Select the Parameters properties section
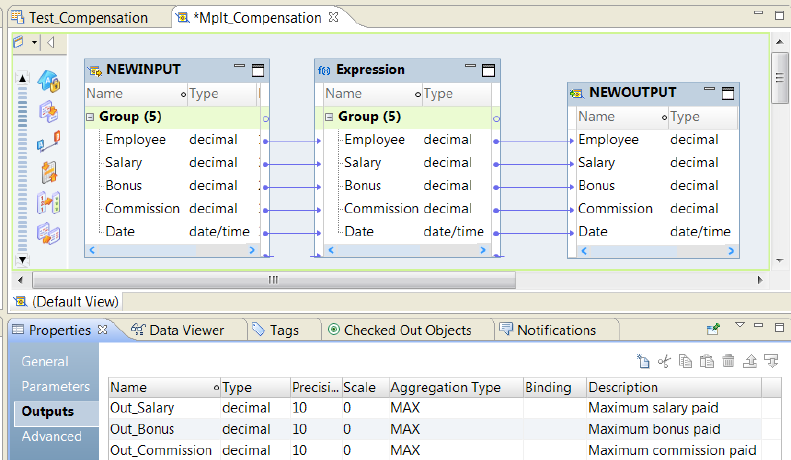The image size is (791, 460). click(56, 386)
